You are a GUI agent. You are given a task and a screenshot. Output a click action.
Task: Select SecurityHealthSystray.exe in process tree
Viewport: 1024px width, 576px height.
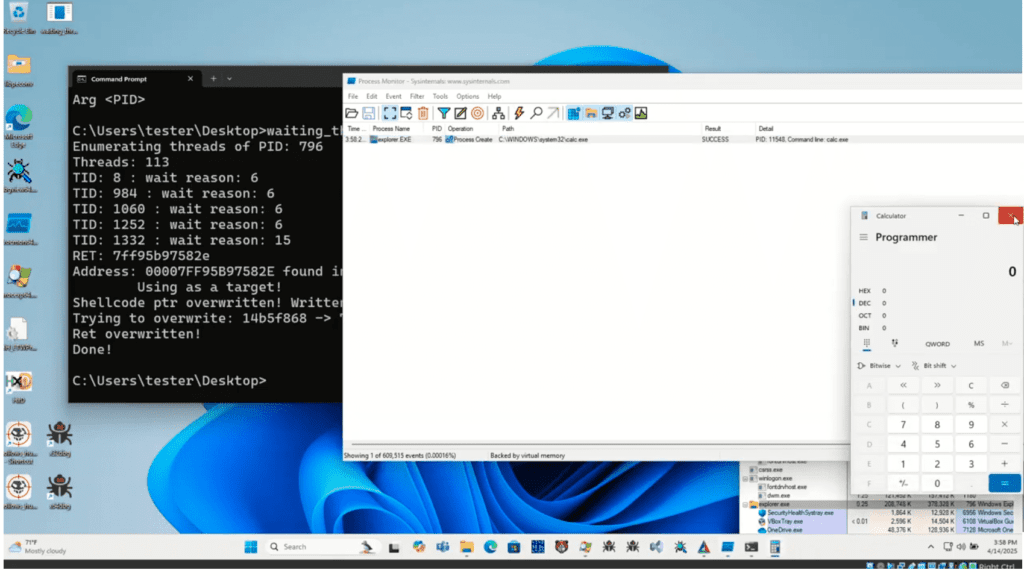[800, 513]
